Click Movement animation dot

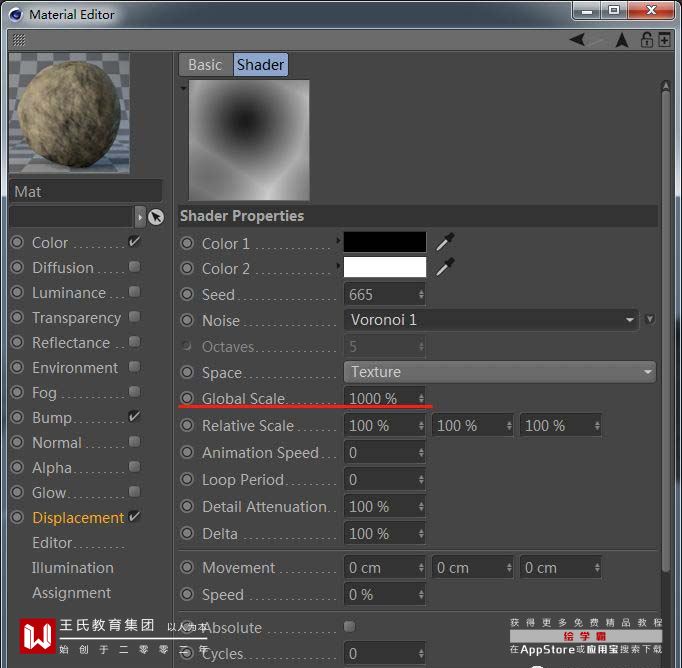pos(187,567)
